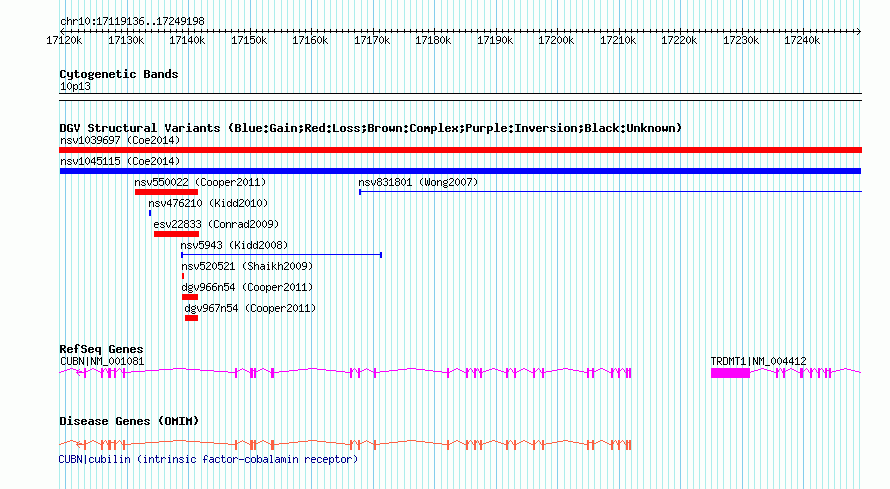Click the 17130k ruler tick label

pyautogui.click(x=126, y=40)
